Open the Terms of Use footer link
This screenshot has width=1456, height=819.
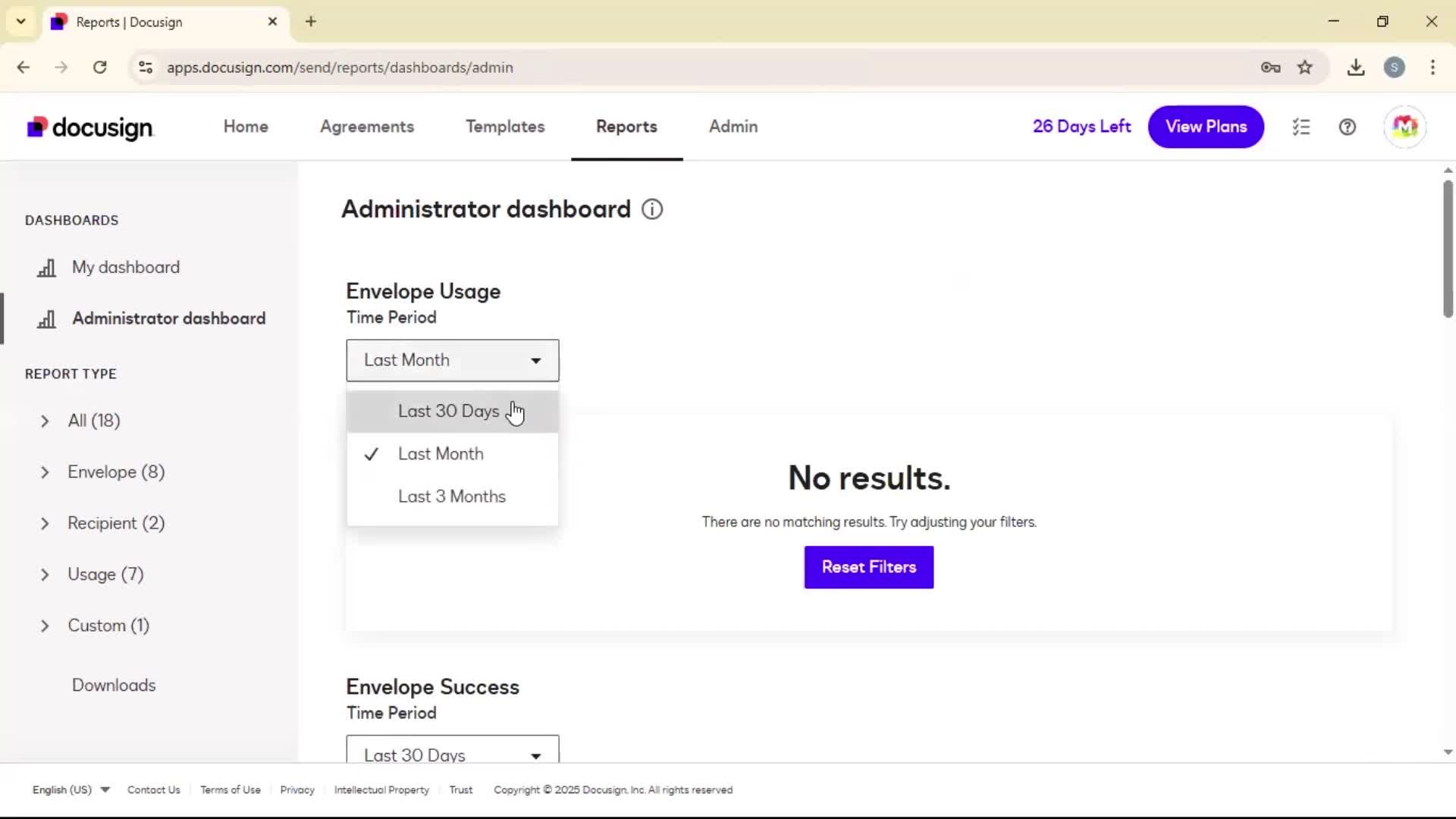pos(231,789)
